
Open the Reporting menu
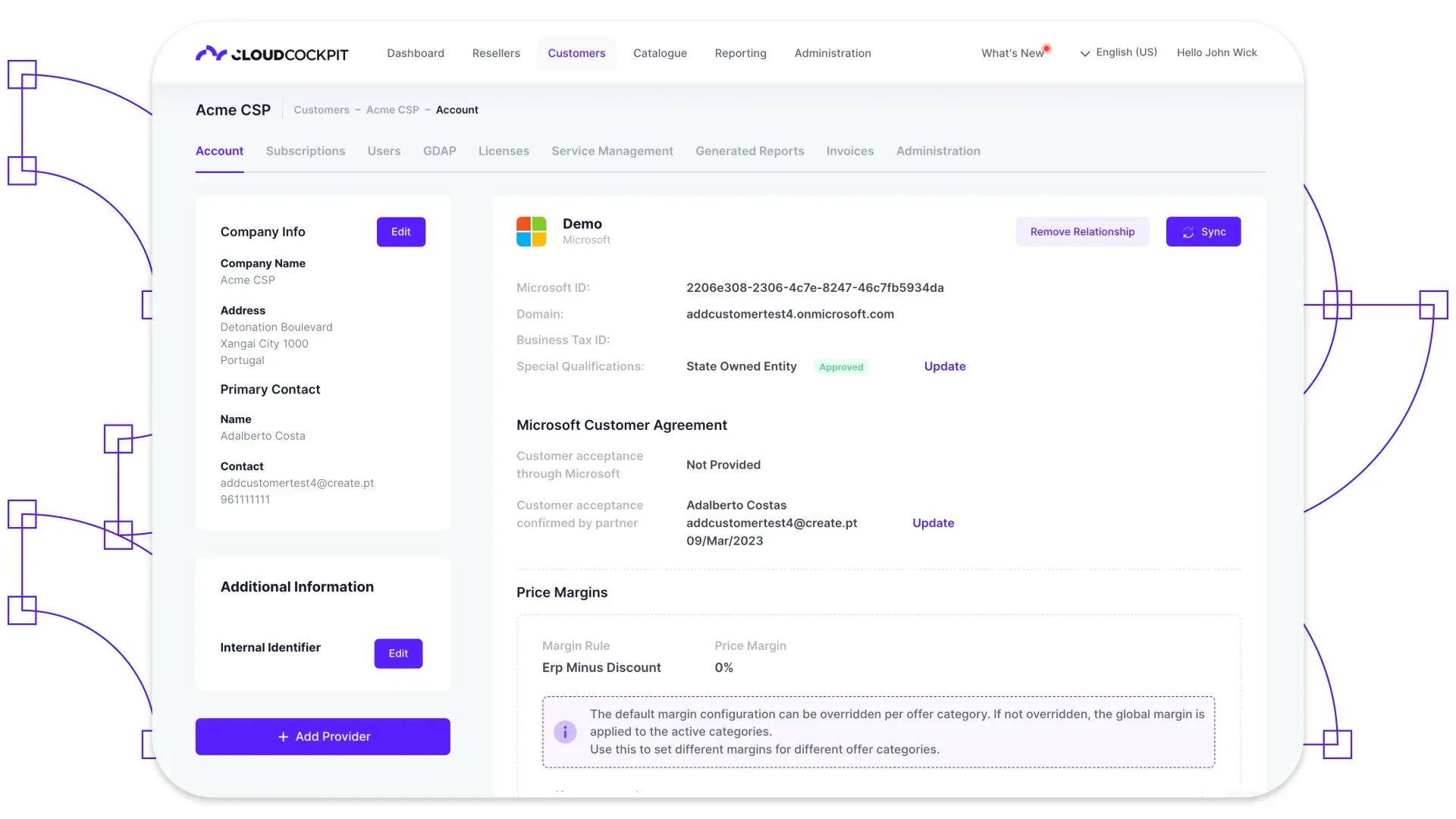pyautogui.click(x=740, y=53)
